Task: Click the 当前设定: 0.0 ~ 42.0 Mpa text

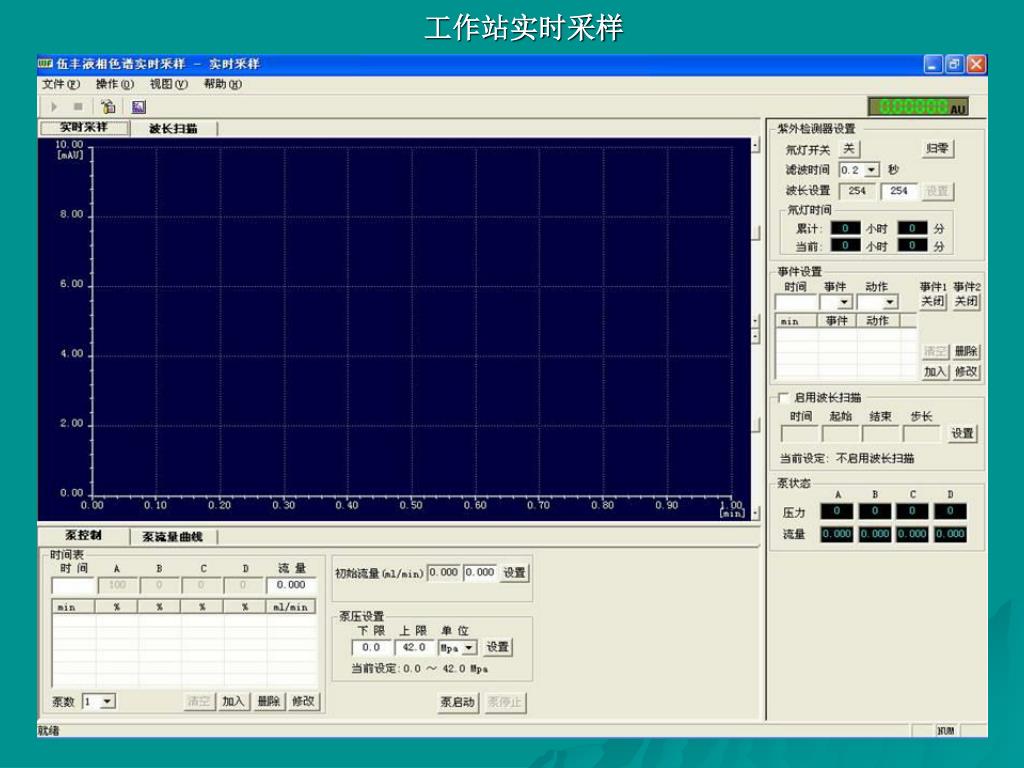Action: click(420, 669)
